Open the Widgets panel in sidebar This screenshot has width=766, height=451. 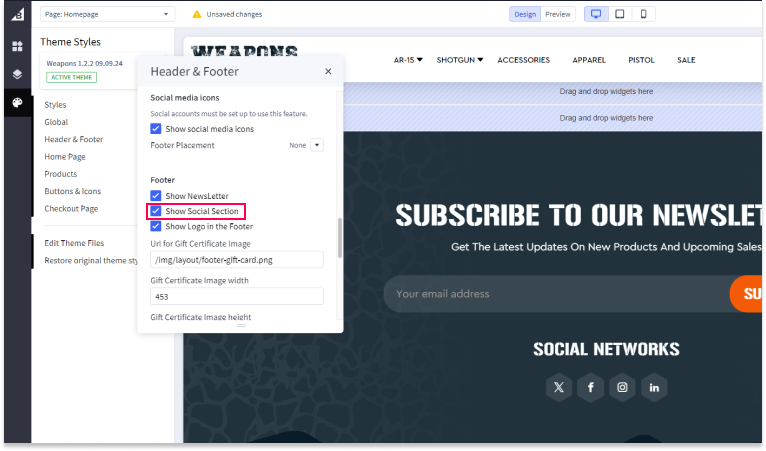pyautogui.click(x=16, y=46)
